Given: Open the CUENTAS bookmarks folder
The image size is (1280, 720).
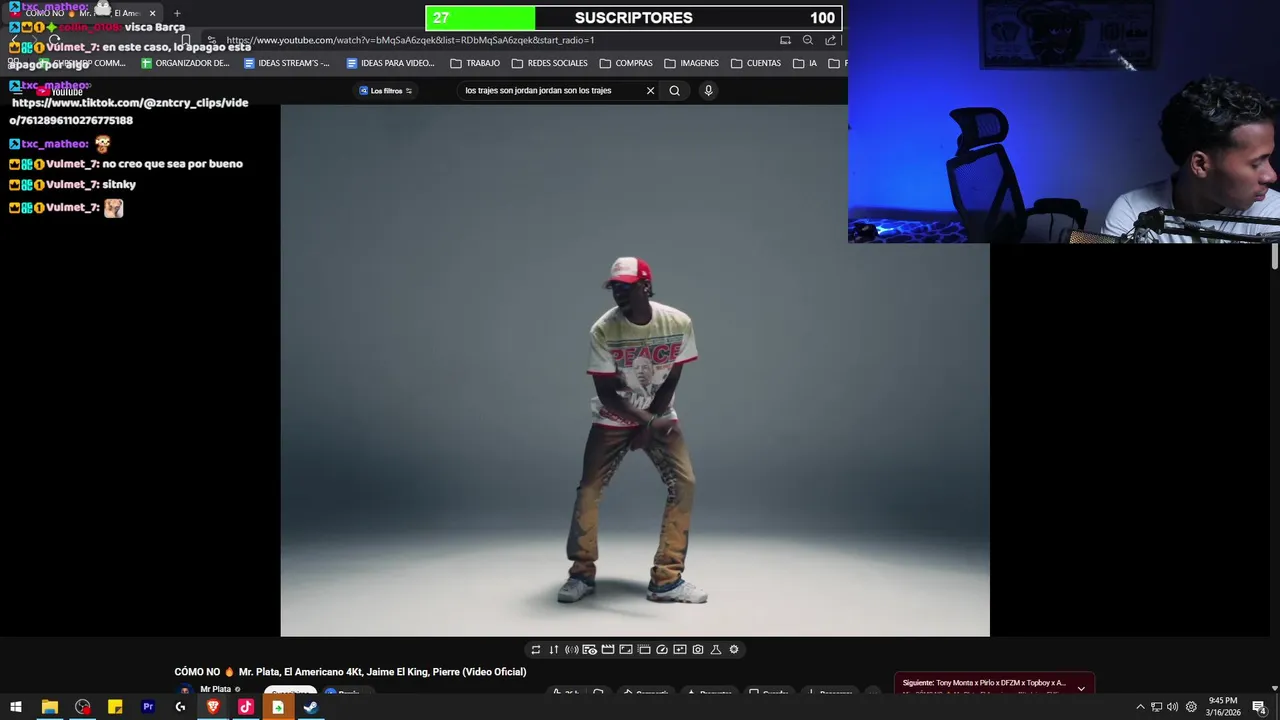Looking at the screenshot, I should tap(756, 63).
